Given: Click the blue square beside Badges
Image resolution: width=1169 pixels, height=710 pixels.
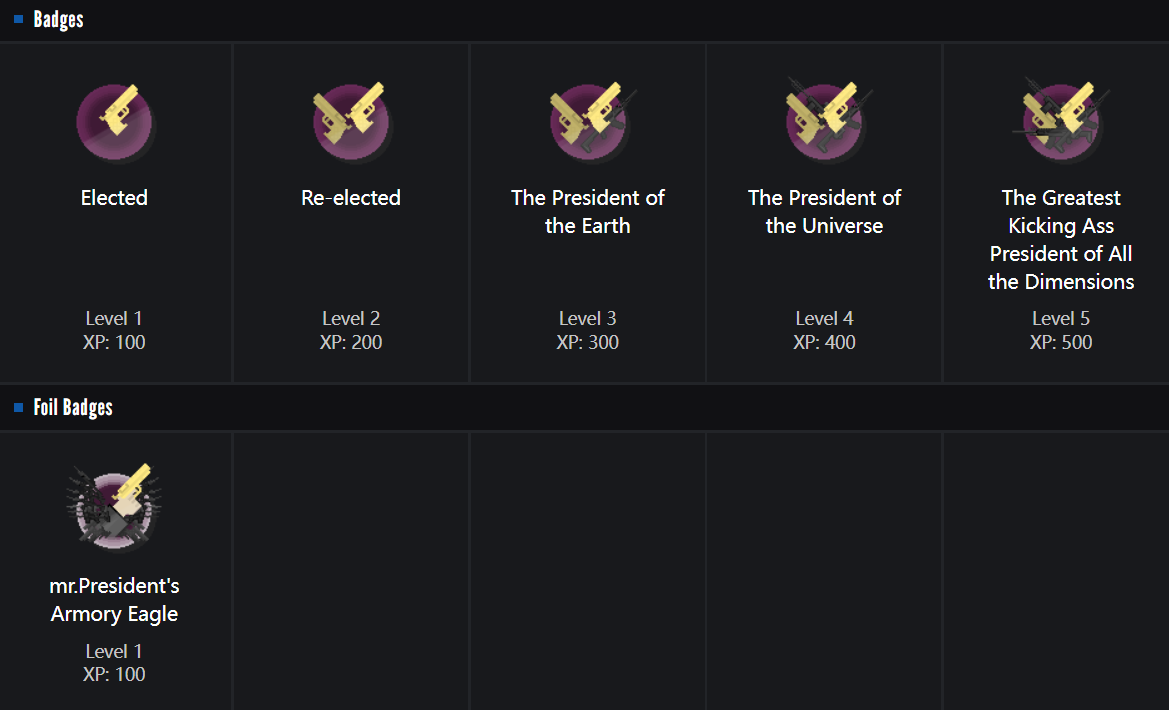Looking at the screenshot, I should (x=18, y=19).
